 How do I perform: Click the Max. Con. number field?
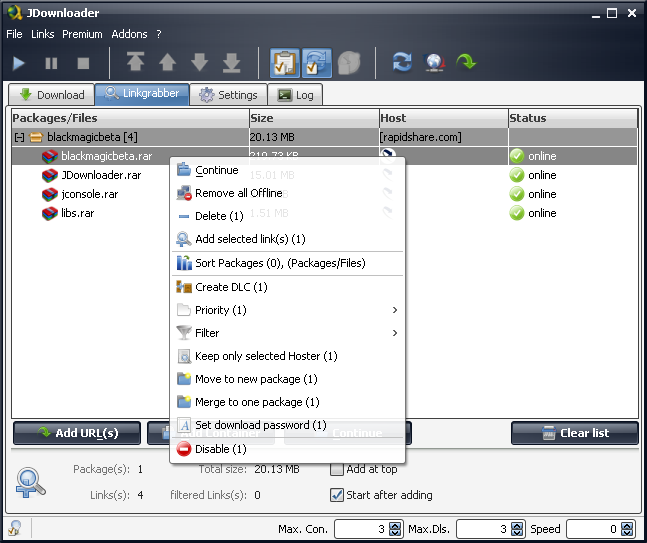point(361,529)
